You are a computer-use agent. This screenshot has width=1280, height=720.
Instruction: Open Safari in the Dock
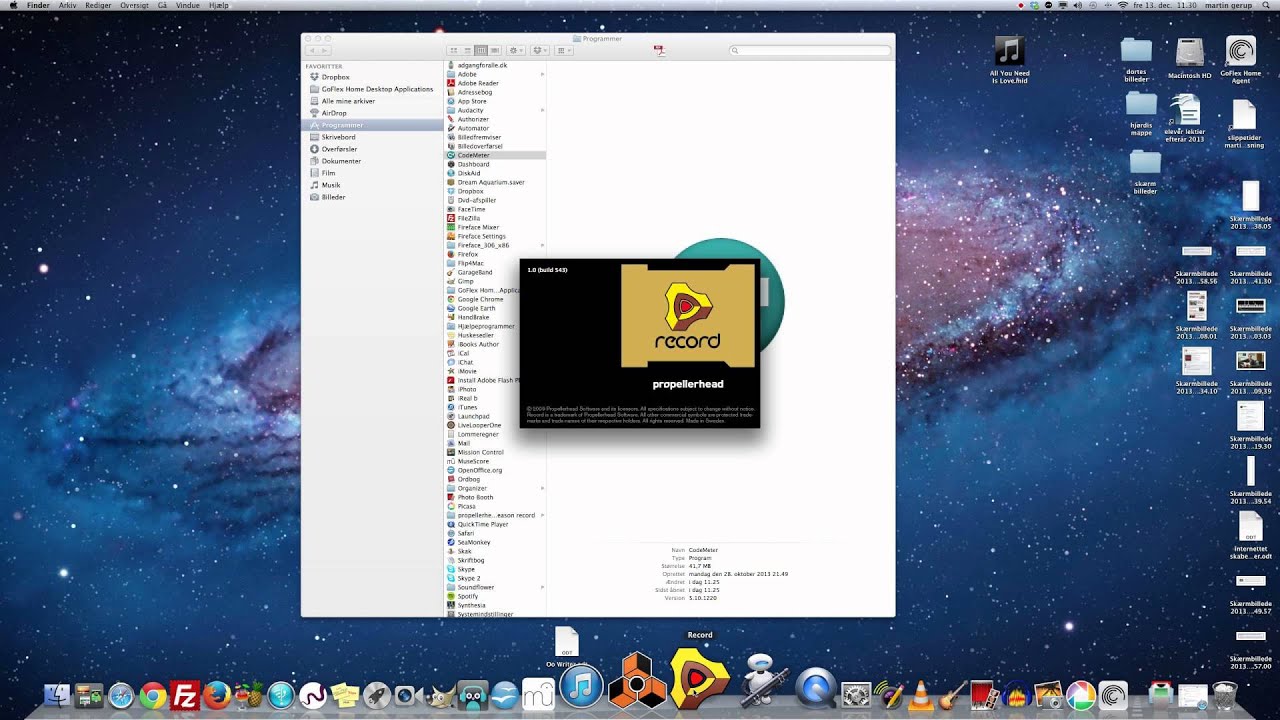121,696
